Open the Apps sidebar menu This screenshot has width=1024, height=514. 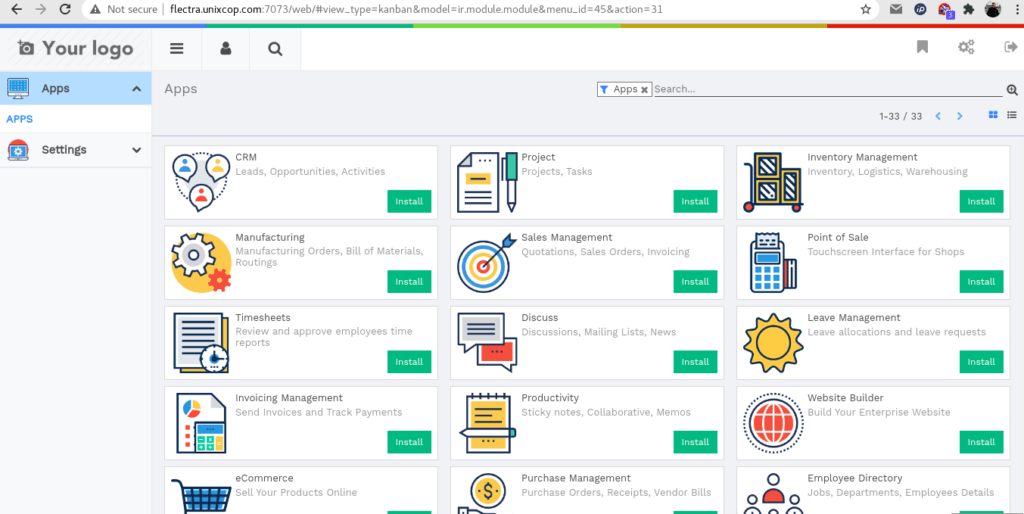click(x=76, y=88)
